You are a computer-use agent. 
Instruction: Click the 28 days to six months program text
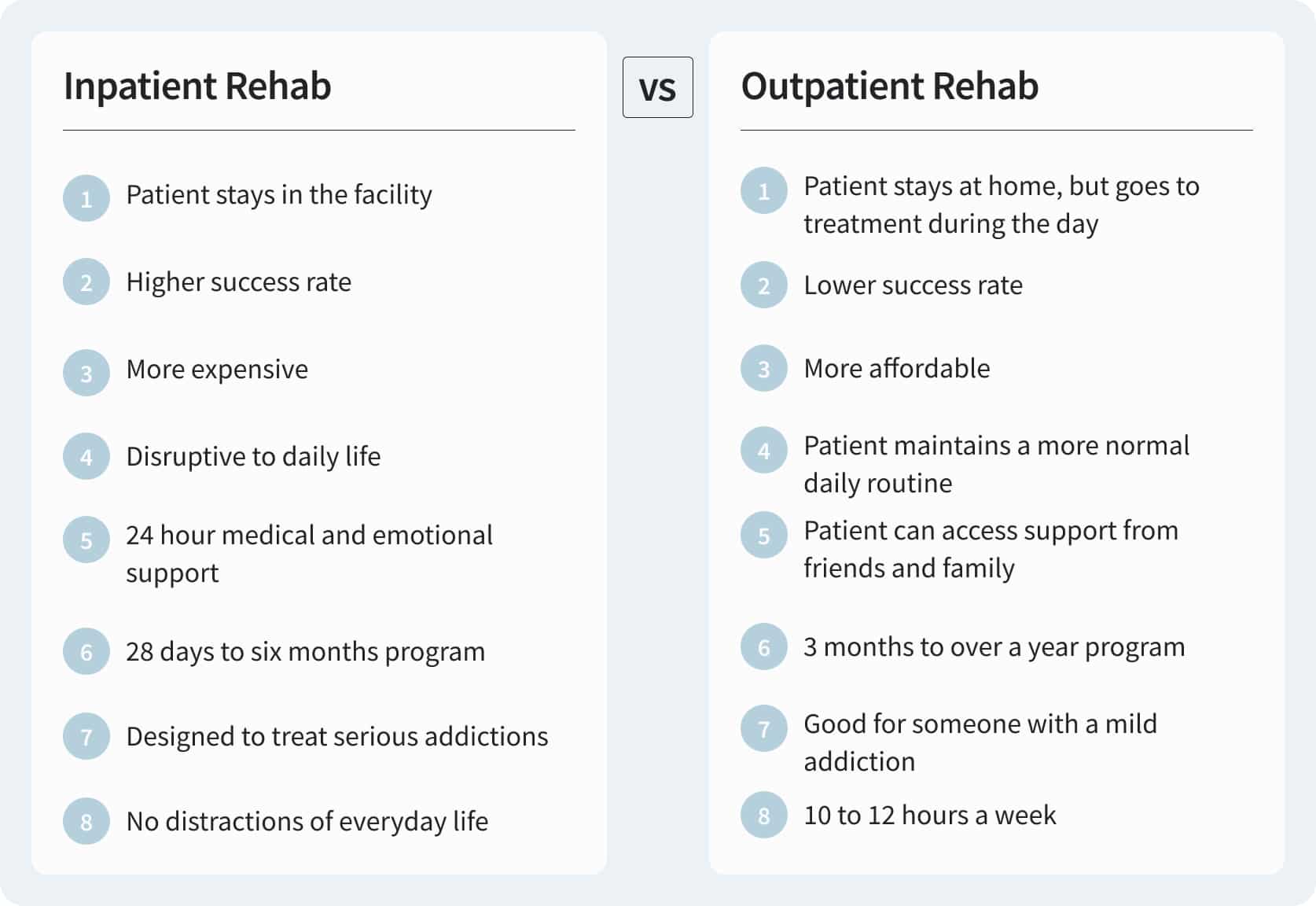point(305,651)
